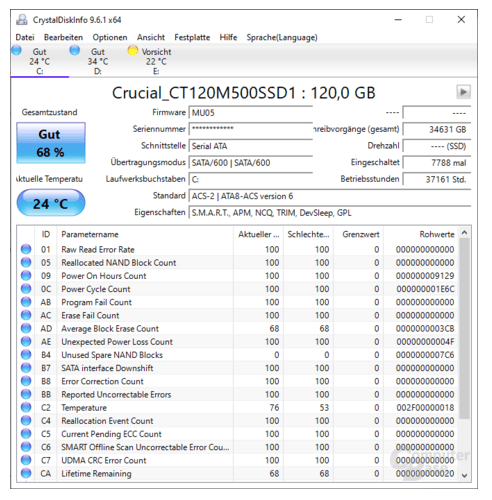Click status icon of Error Correction Count
492x500 pixels.
click(x=26, y=381)
